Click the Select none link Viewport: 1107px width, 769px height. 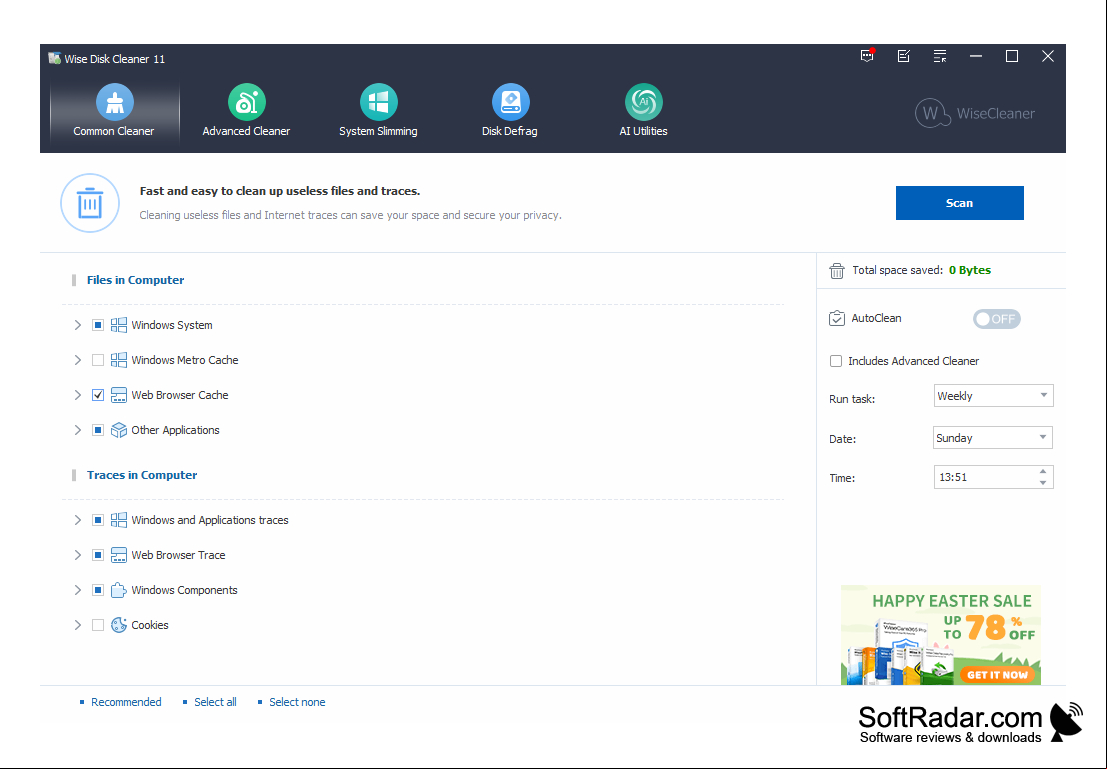pyautogui.click(x=297, y=702)
